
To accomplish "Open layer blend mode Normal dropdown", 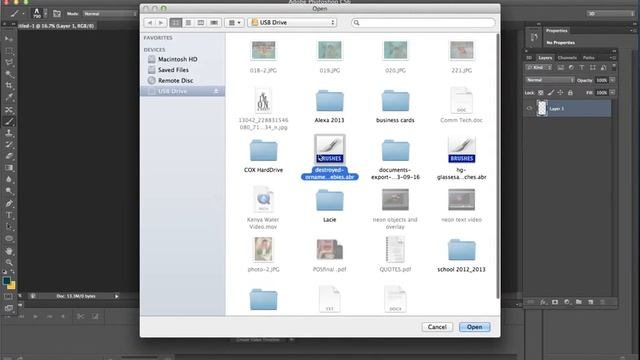I will (x=550, y=80).
